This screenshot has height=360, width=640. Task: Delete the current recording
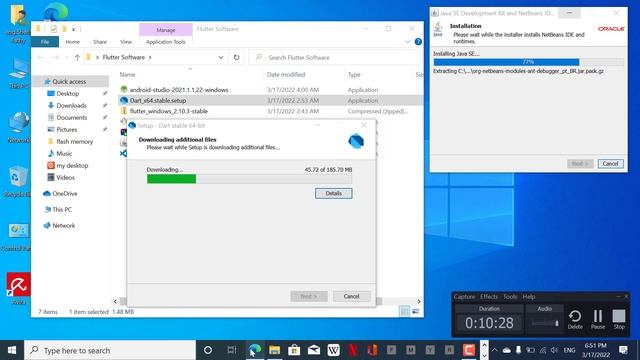[575, 319]
